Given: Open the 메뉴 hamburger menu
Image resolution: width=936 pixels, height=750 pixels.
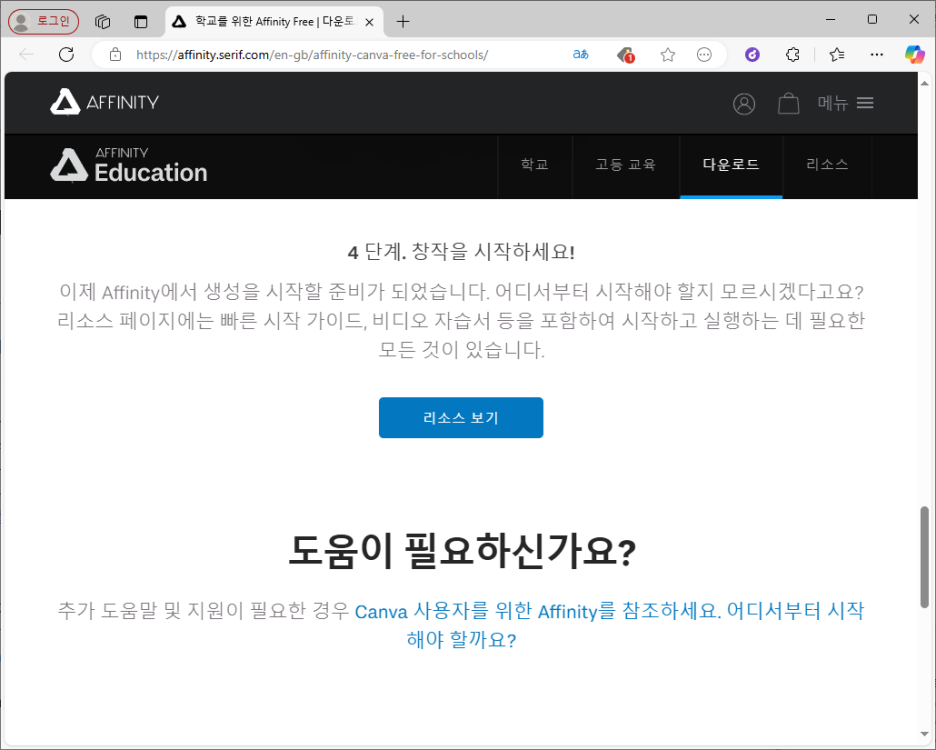Looking at the screenshot, I should point(845,103).
